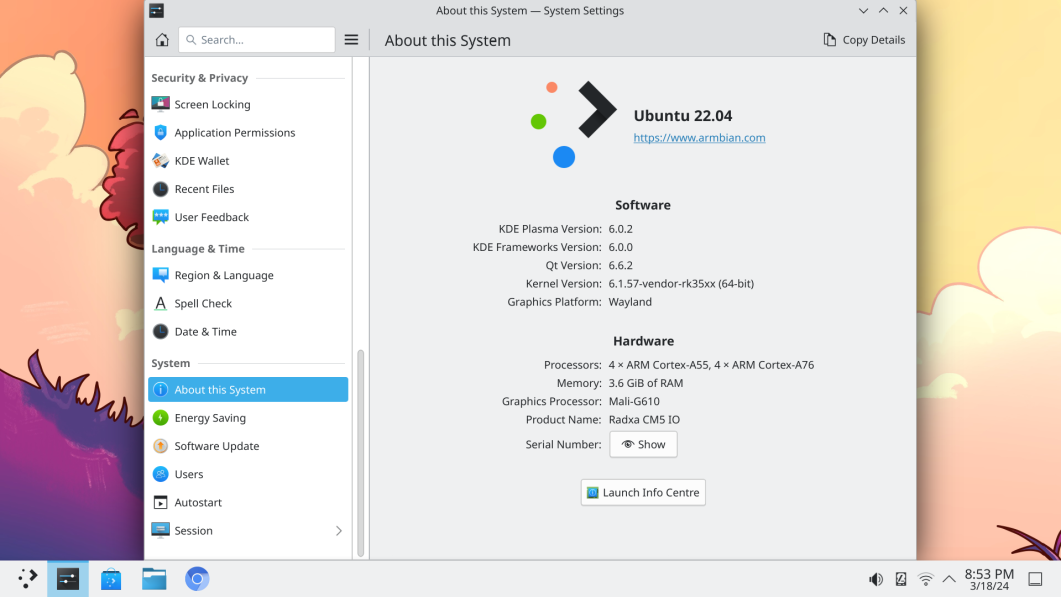Viewport: 1061px width, 597px height.
Task: Select About this System in sidebar
Action: click(248, 390)
